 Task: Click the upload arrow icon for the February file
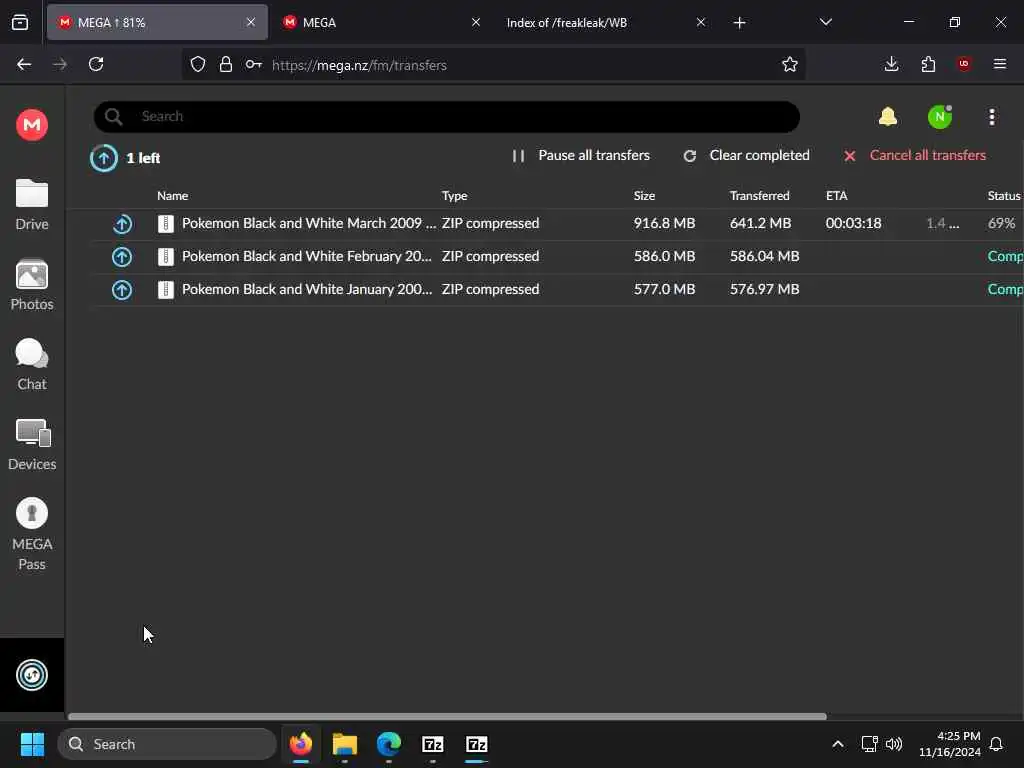tap(122, 257)
